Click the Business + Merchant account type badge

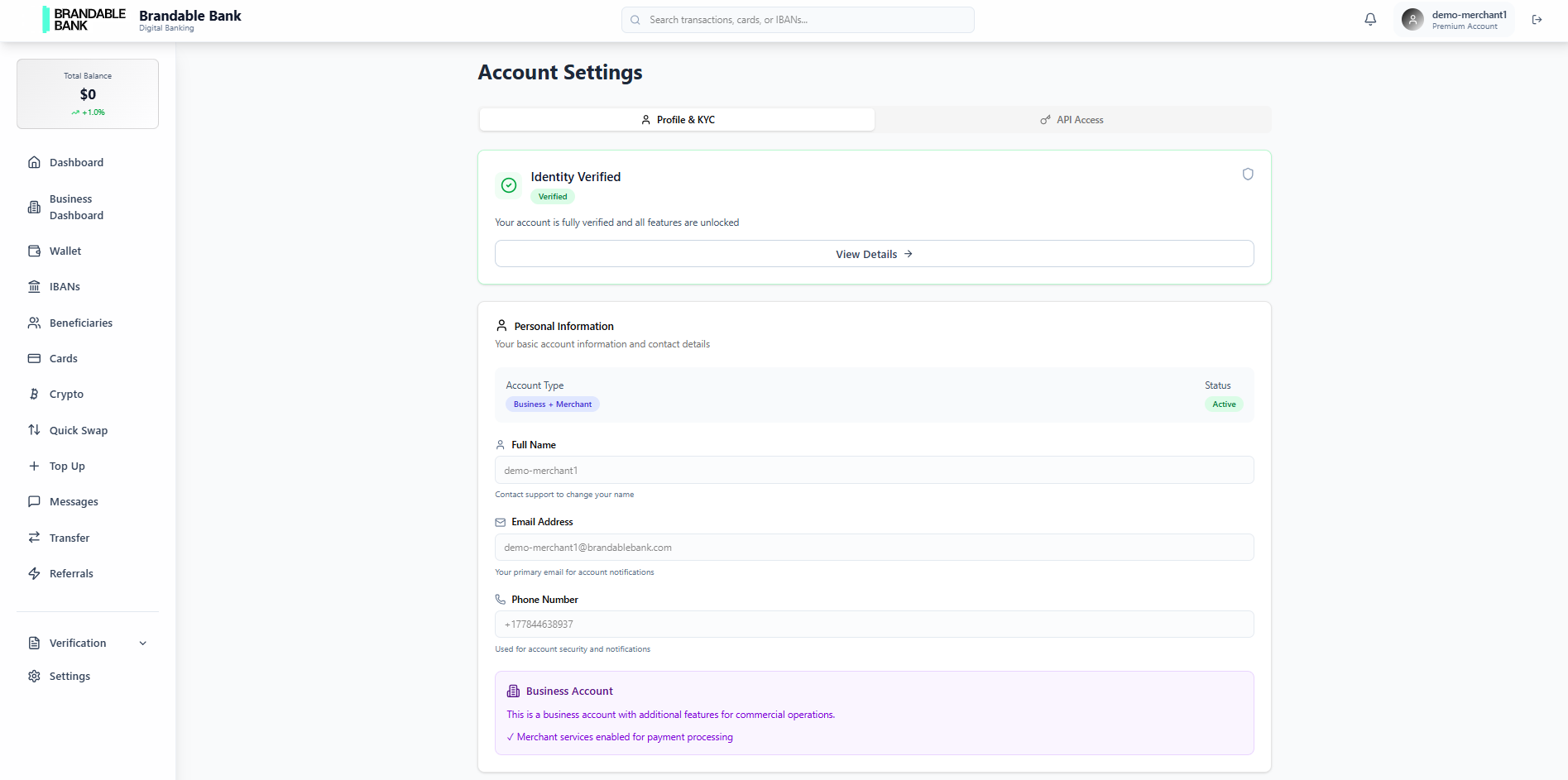(552, 404)
